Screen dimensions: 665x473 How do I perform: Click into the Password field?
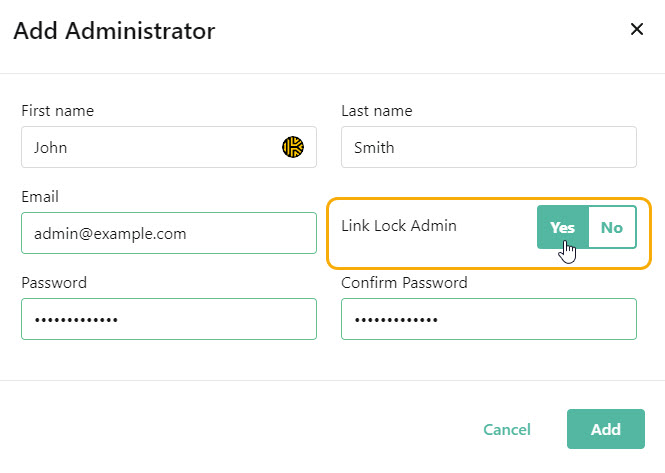pyautogui.click(x=169, y=319)
